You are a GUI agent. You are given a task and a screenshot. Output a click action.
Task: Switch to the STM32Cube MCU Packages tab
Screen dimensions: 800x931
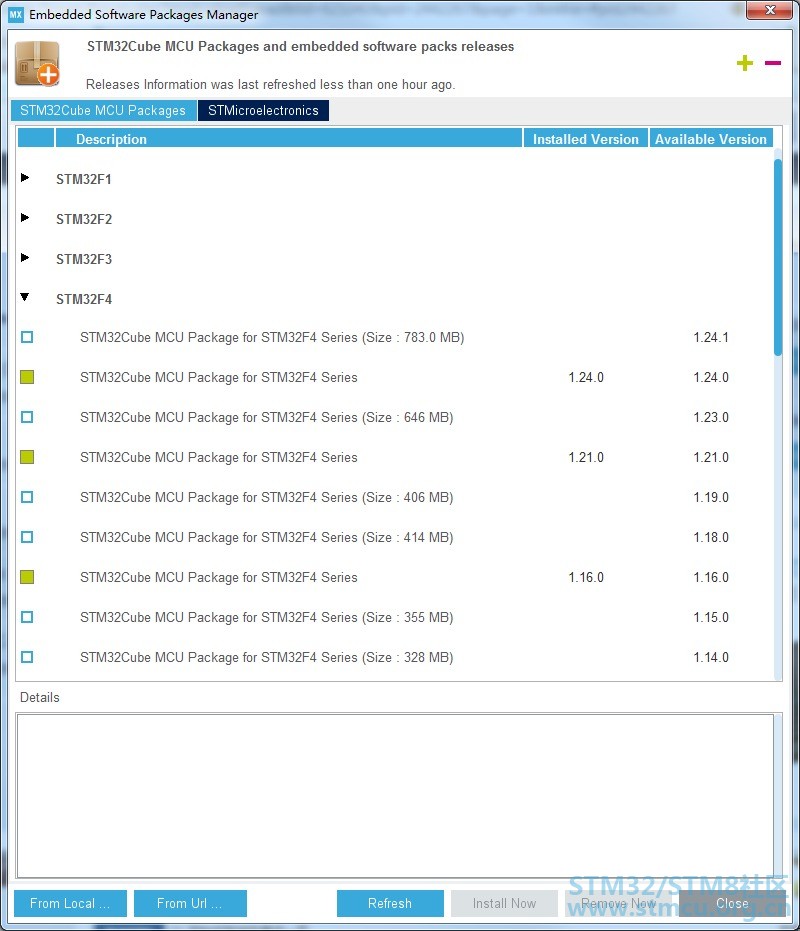pos(103,110)
